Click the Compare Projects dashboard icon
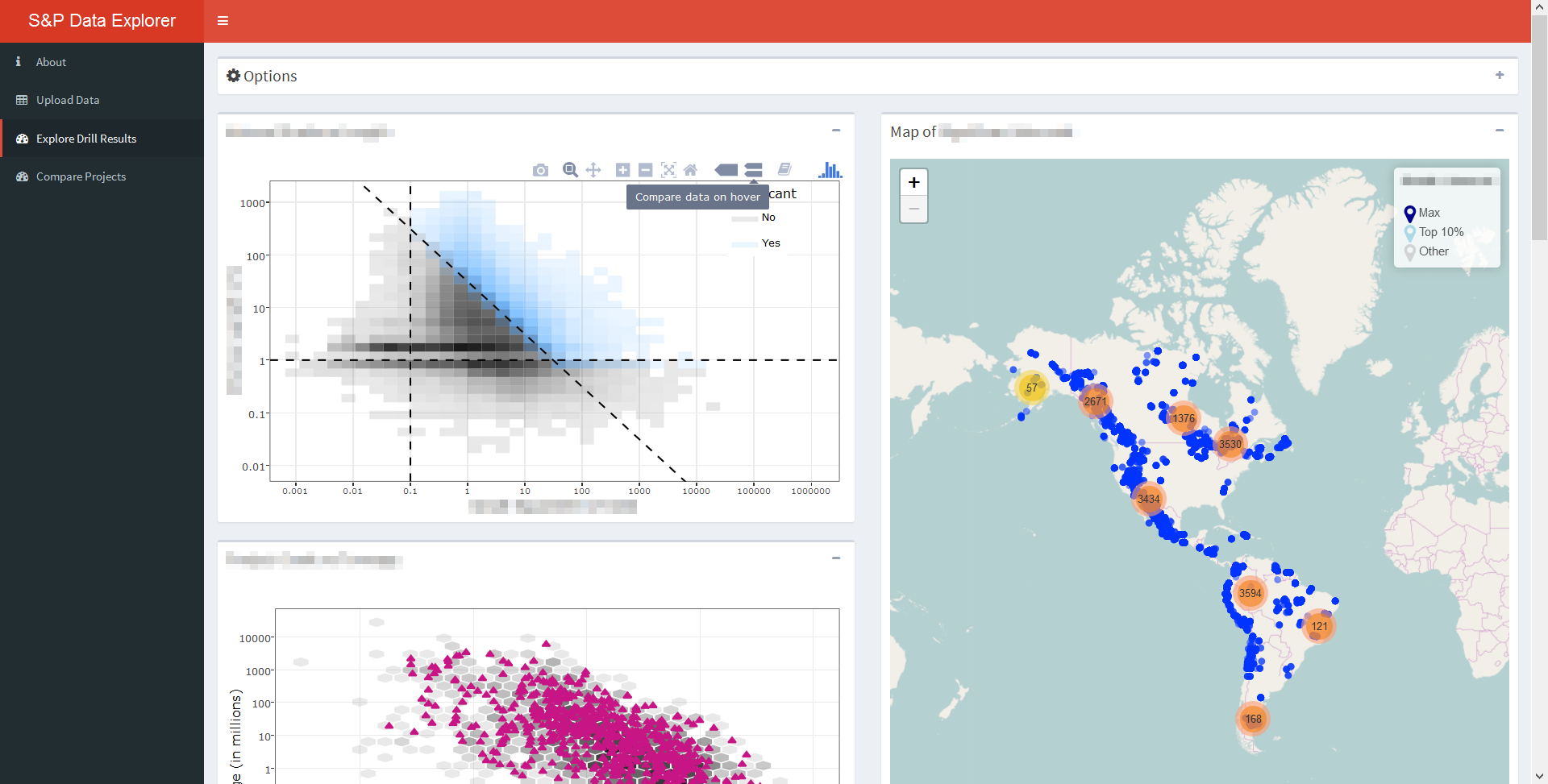 pos(22,176)
